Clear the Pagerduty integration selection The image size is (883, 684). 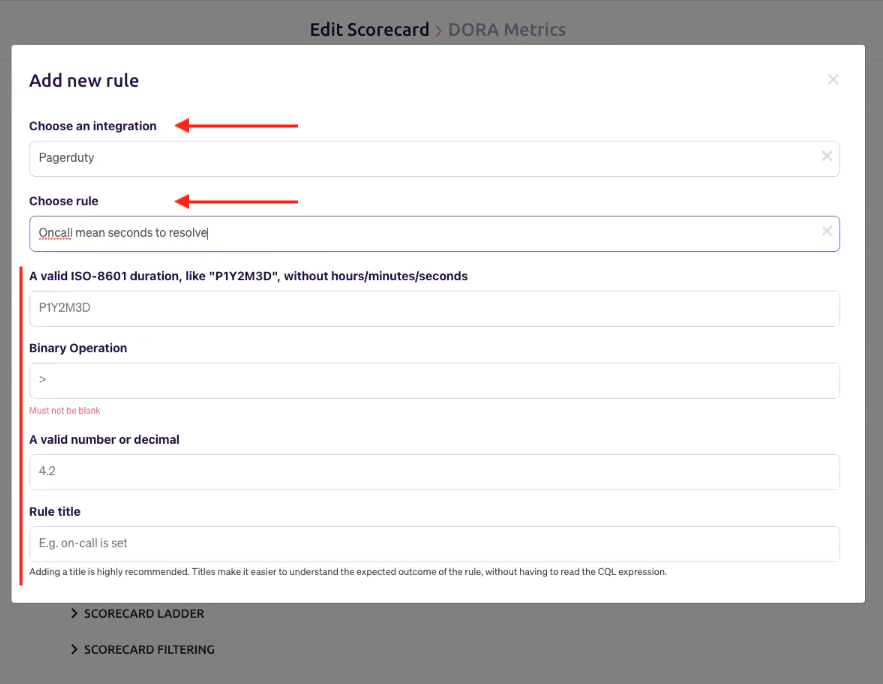click(x=827, y=156)
